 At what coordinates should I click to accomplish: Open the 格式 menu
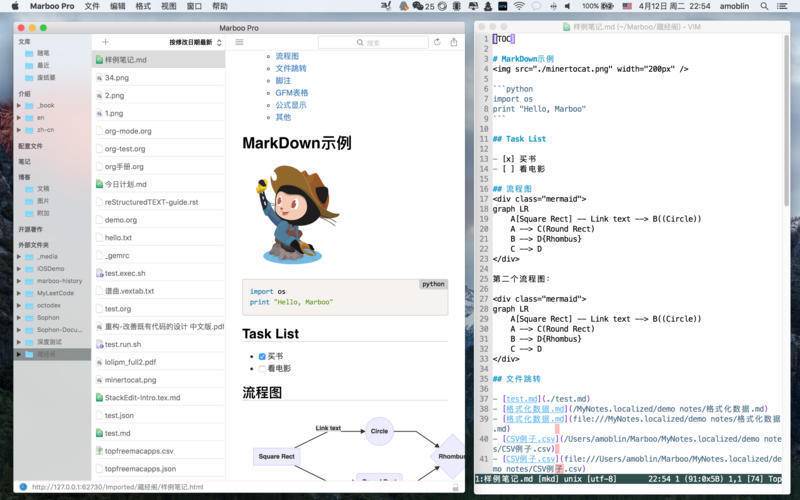(x=143, y=6)
